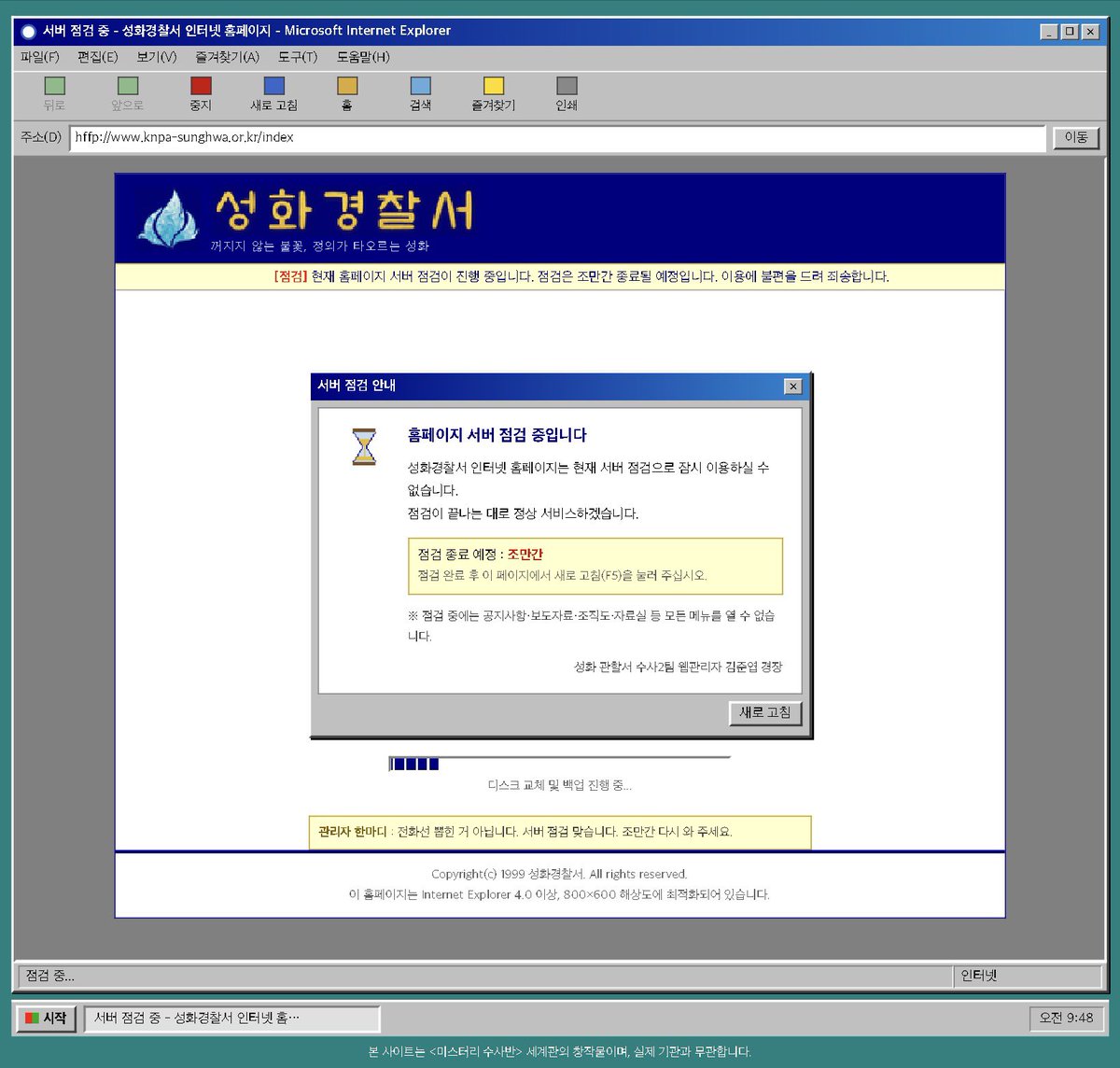Viewport: 1120px width, 1068px height.
Task: Click the 웹관리자 김준엽 경장 signature
Action: [678, 667]
